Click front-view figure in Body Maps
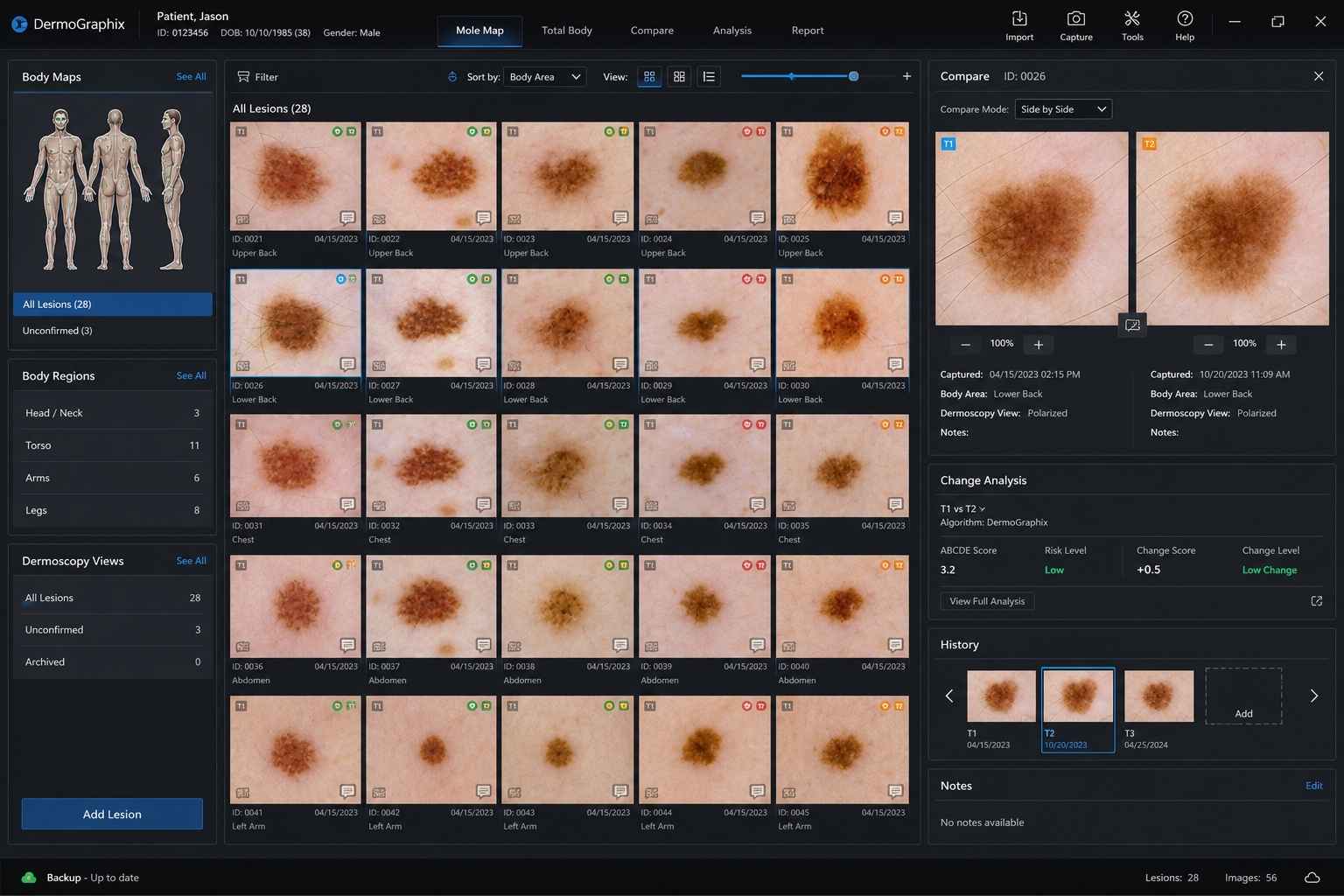The width and height of the screenshot is (1344, 896). (x=60, y=188)
